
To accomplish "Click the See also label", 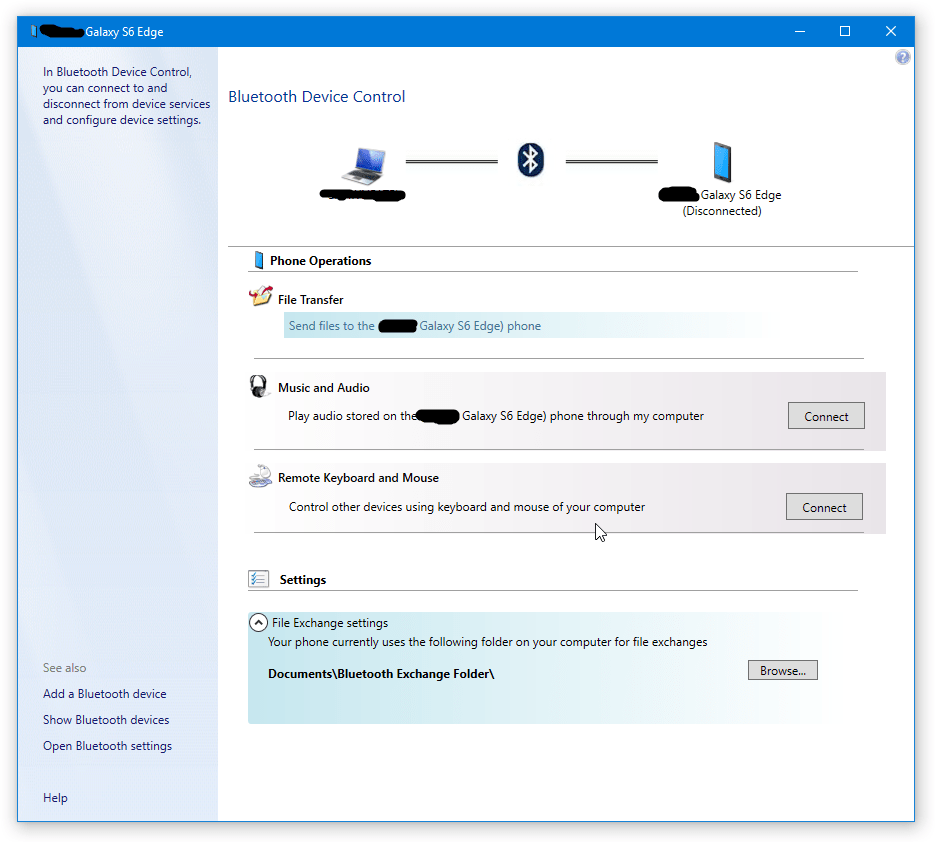I will (64, 668).
